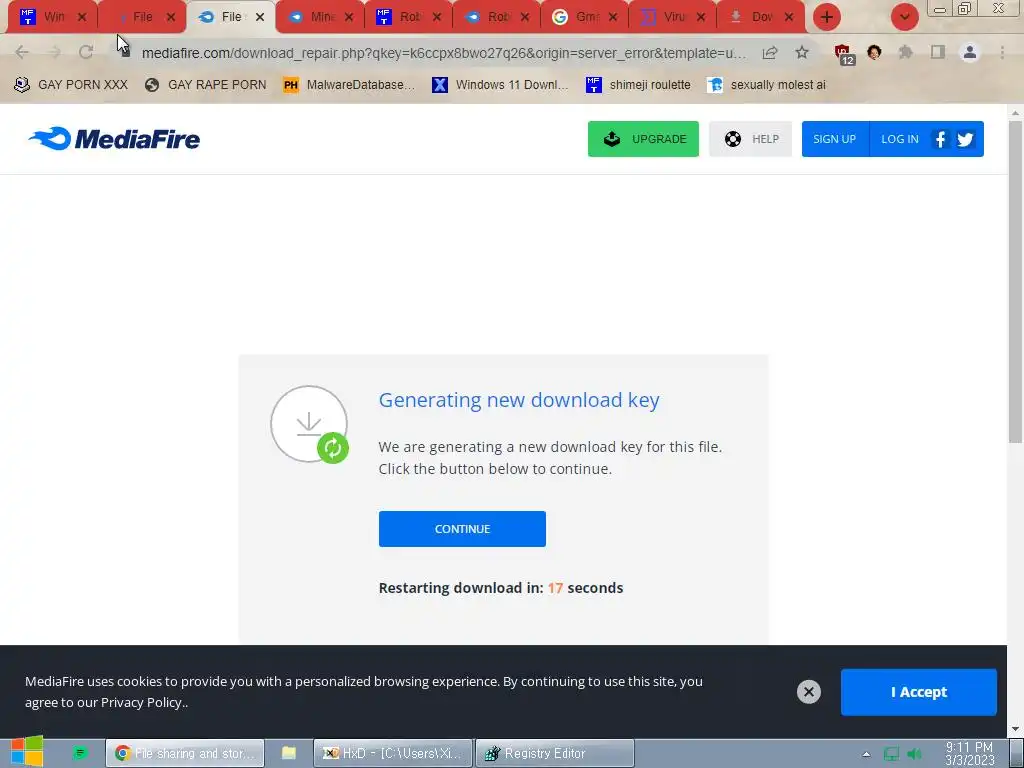1024x768 pixels.
Task: Click the browser back arrow
Action: pyautogui.click(x=22, y=52)
